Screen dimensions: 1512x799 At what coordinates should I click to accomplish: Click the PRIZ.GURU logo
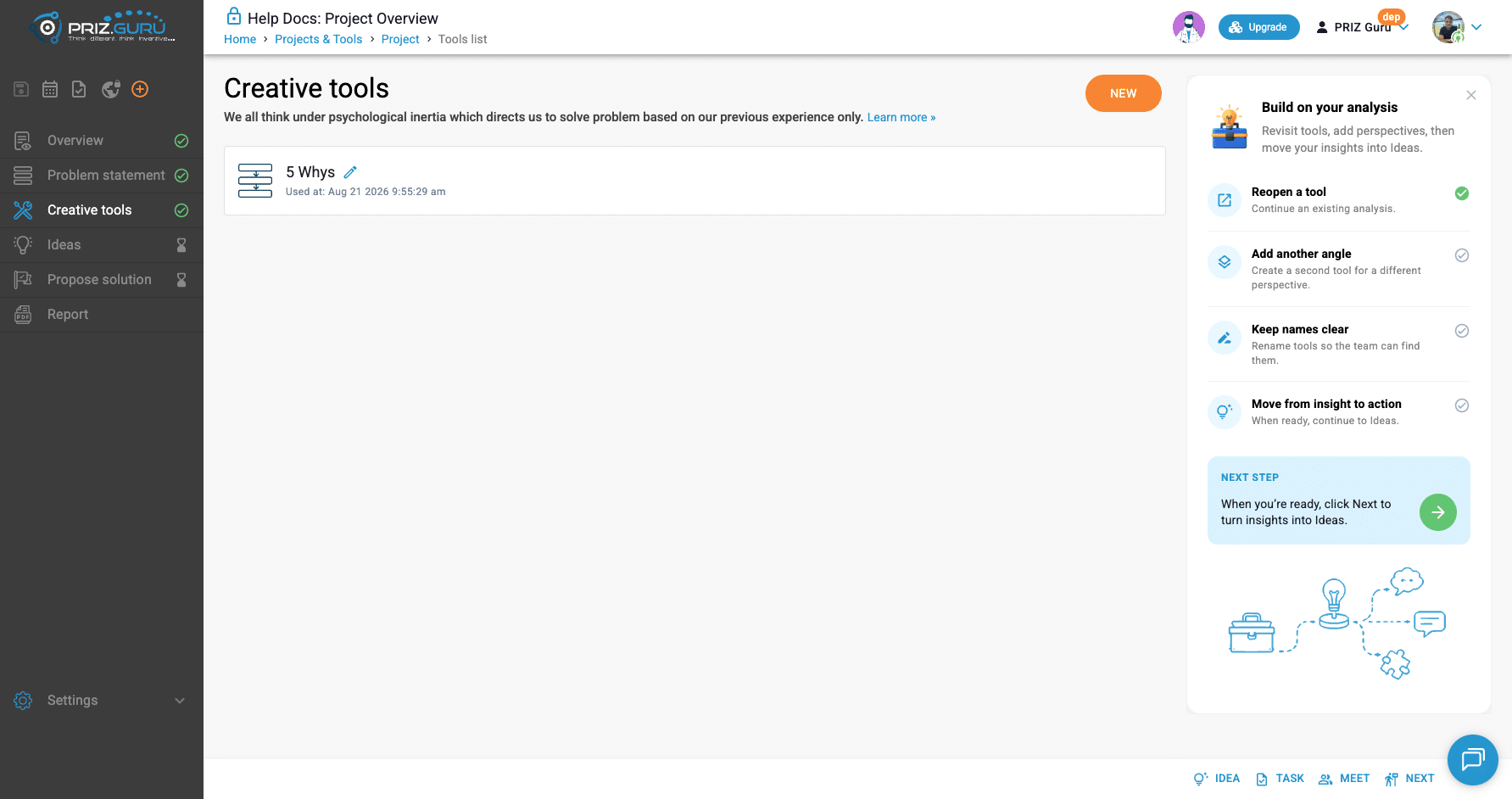102,27
